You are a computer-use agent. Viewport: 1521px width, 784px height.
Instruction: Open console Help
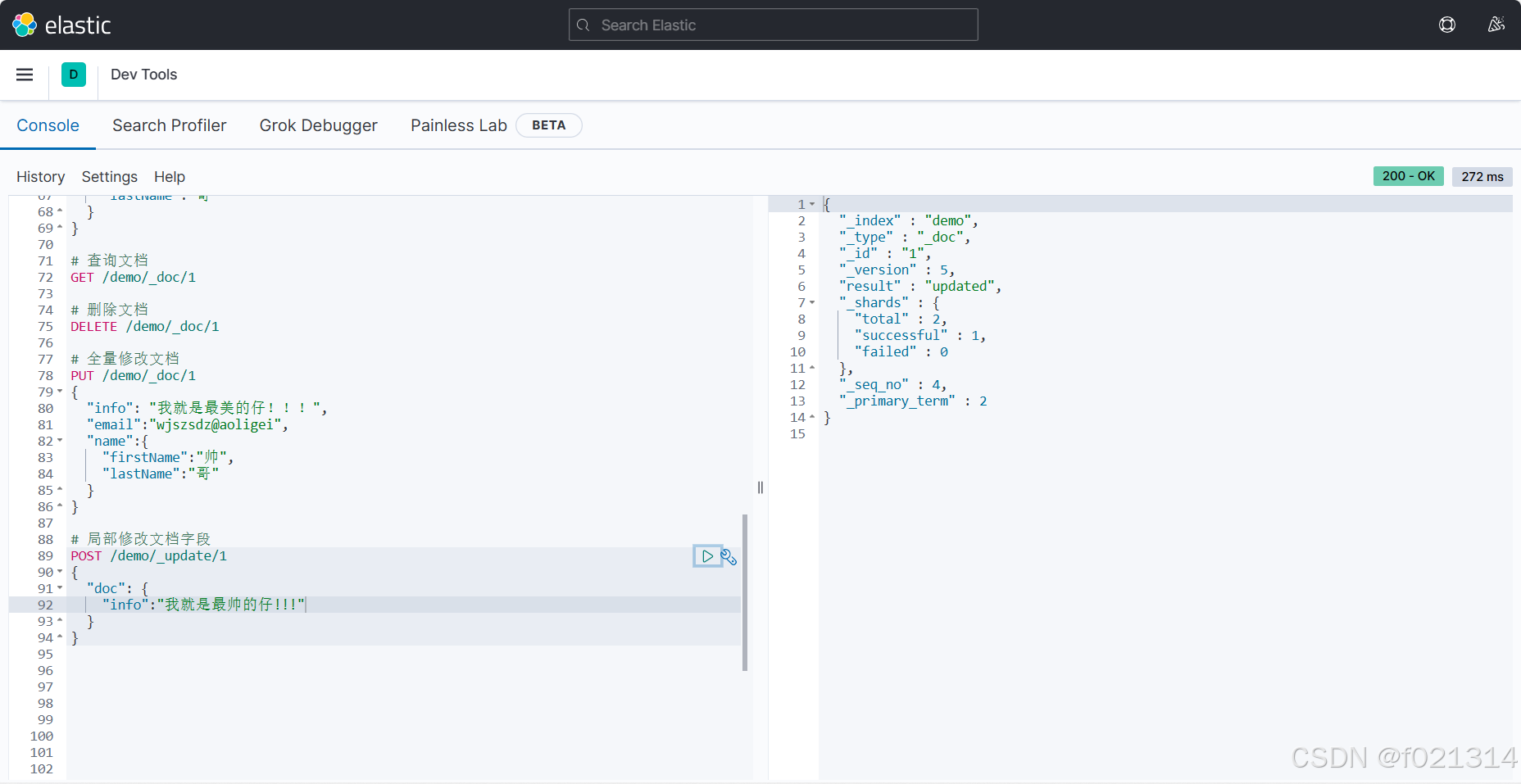tap(170, 177)
